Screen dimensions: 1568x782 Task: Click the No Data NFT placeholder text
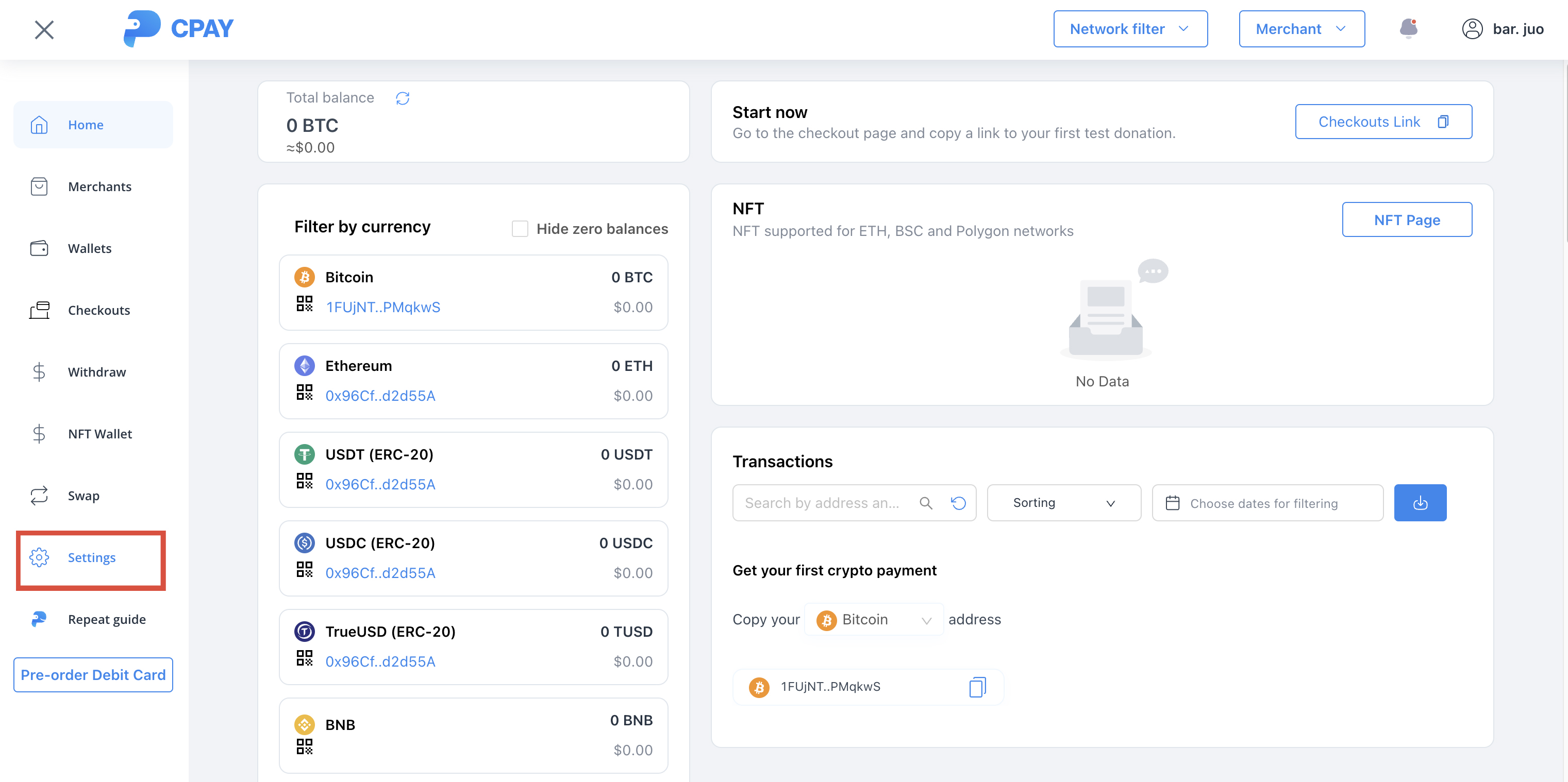pyautogui.click(x=1102, y=382)
